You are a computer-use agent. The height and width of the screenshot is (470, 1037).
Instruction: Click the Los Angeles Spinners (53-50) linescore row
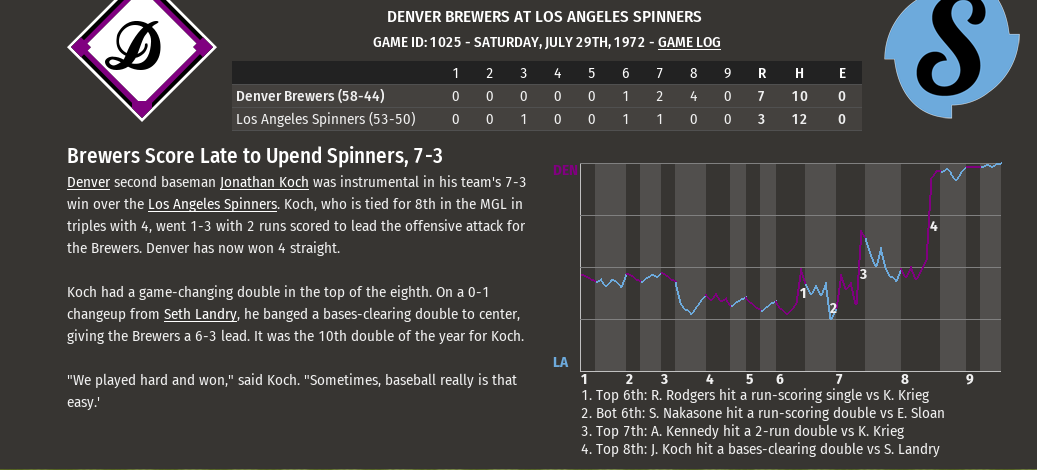(x=328, y=119)
